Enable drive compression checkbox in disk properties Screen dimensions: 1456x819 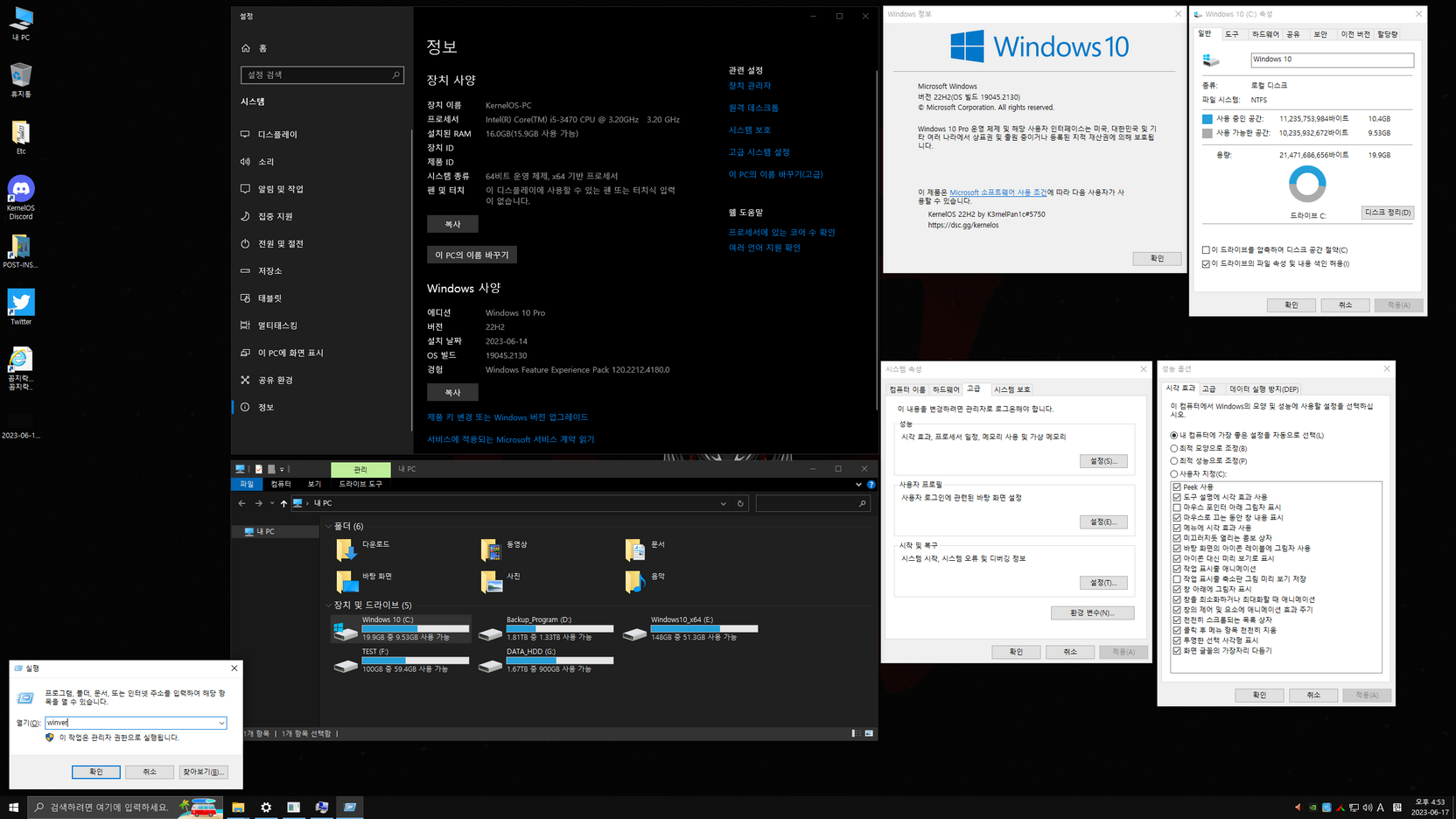(x=1206, y=250)
